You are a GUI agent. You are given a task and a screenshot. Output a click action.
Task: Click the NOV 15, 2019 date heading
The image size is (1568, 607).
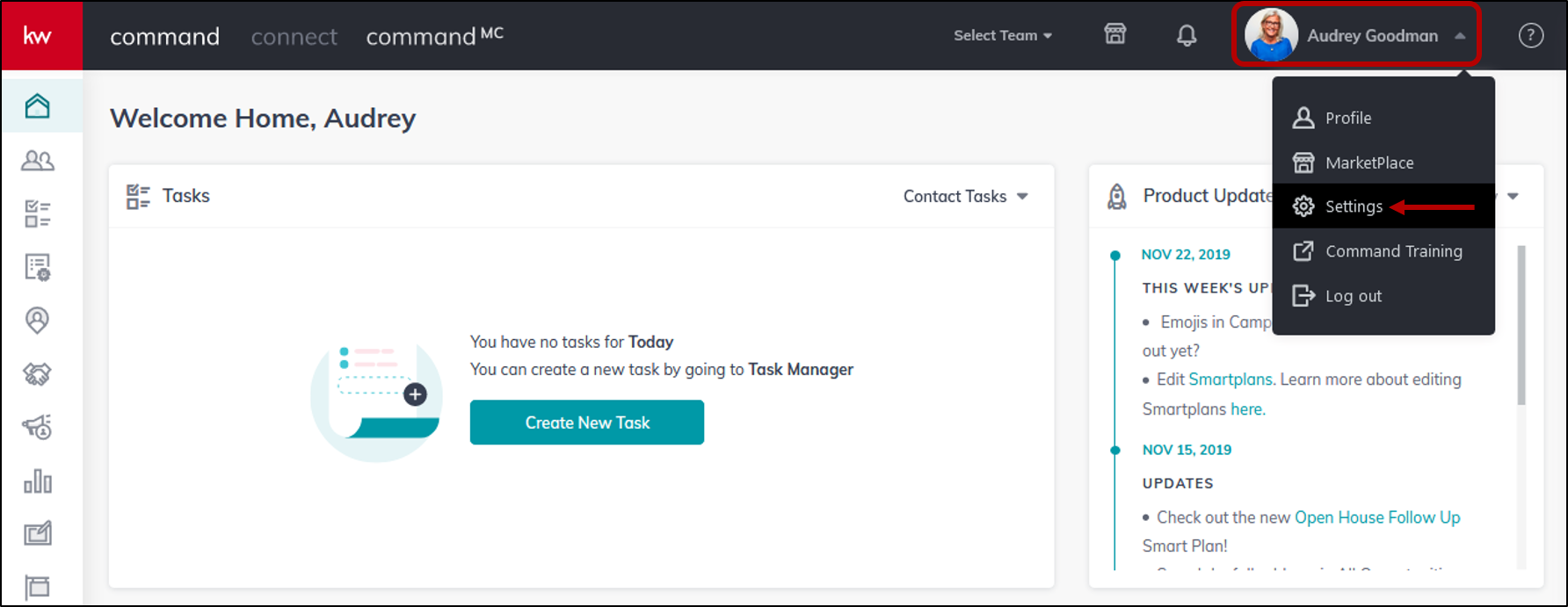1187,450
